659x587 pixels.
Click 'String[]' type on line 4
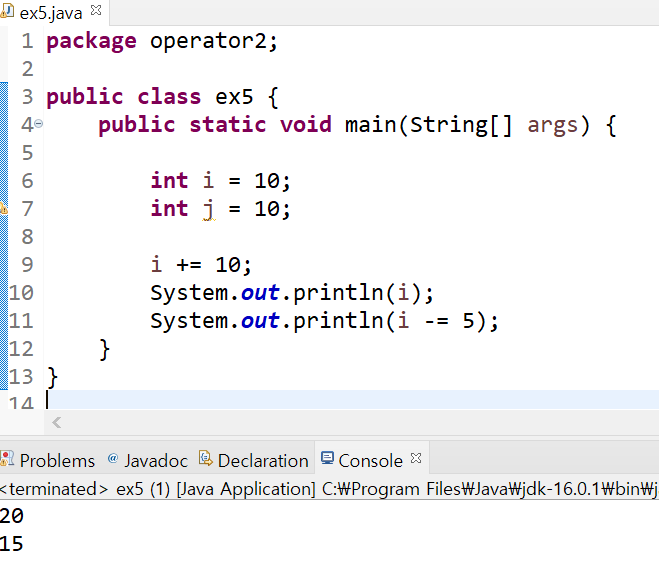[x=461, y=125]
